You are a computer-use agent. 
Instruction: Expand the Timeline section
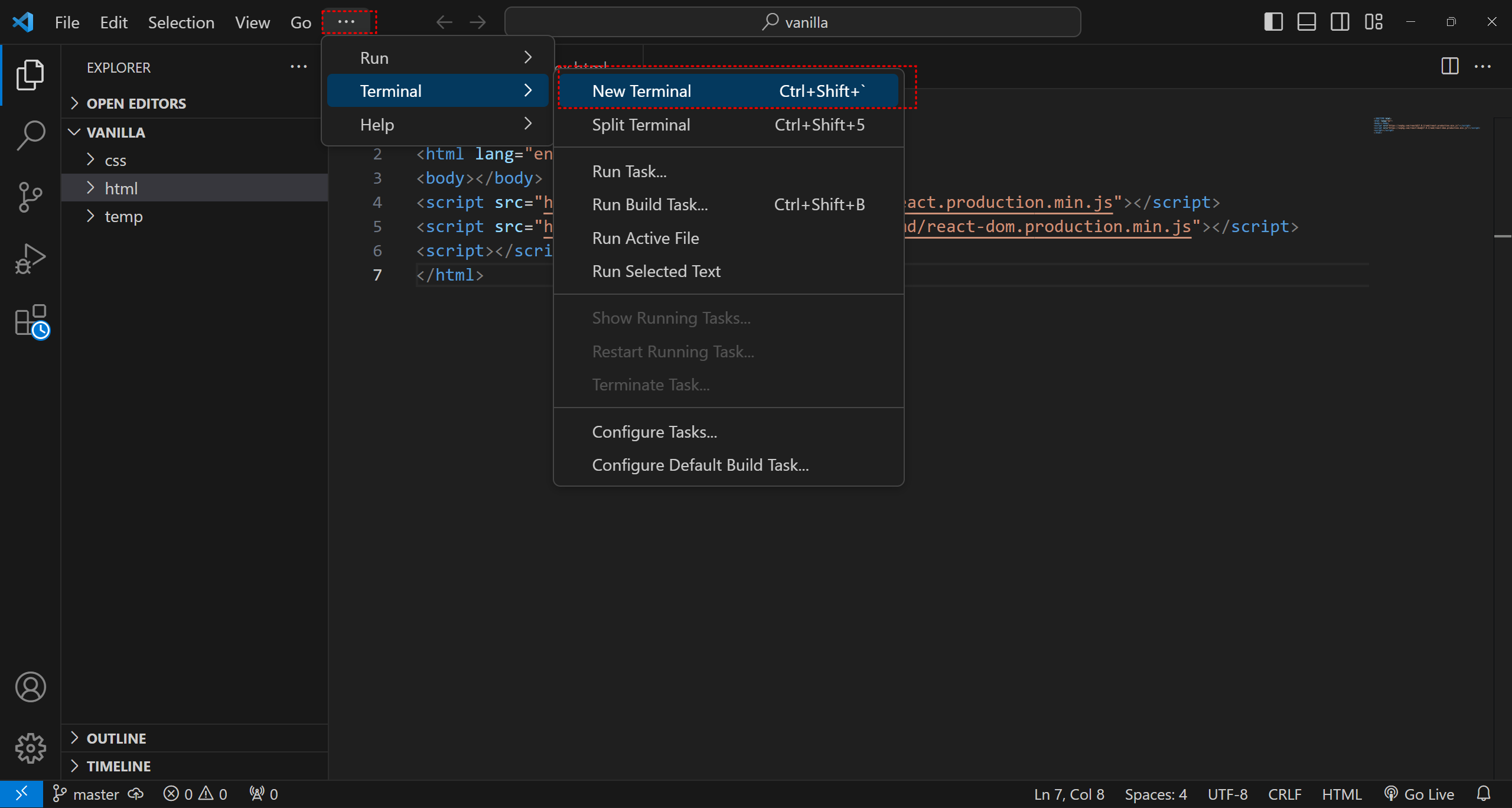(194, 766)
